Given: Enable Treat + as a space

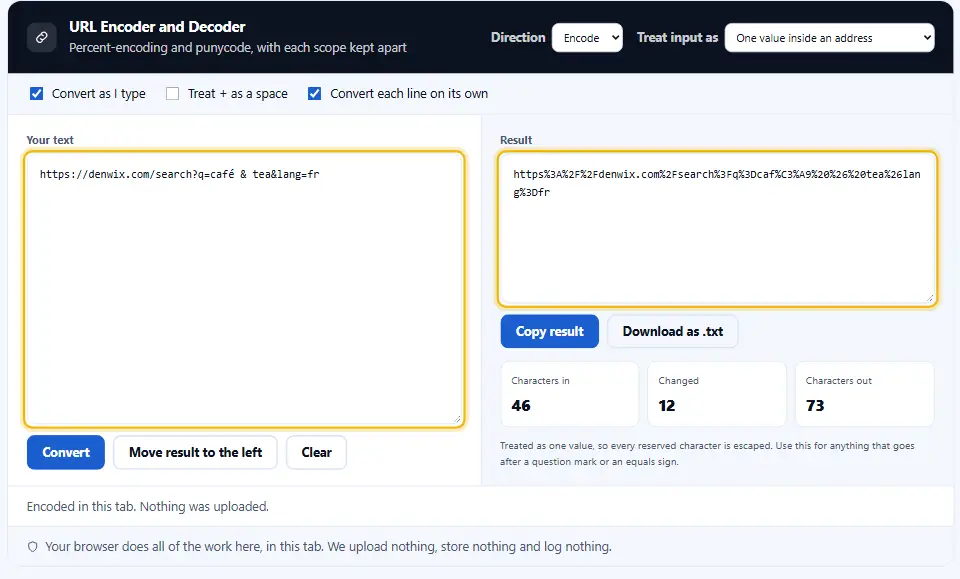Looking at the screenshot, I should pos(173,94).
